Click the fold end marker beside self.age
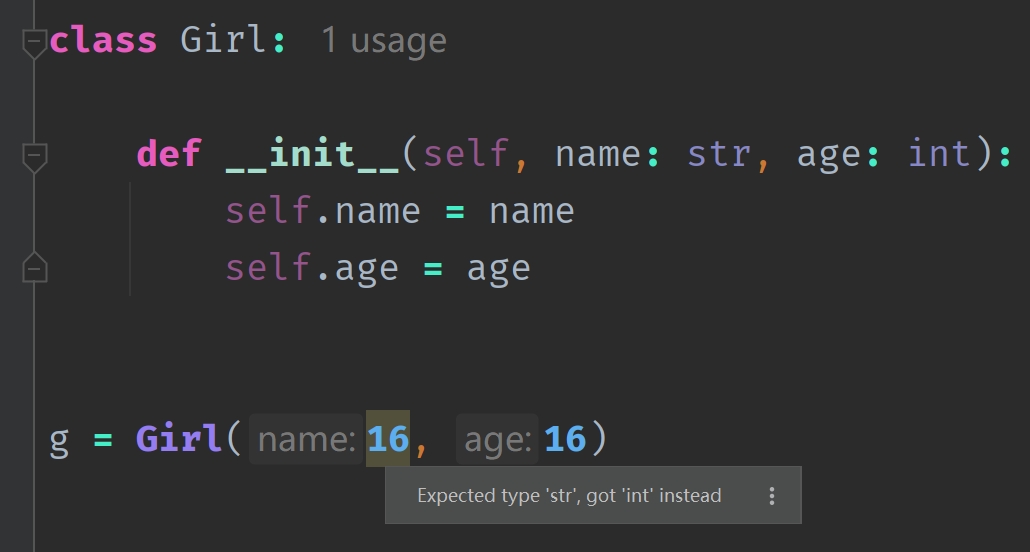The image size is (1030, 552). pos(34,267)
